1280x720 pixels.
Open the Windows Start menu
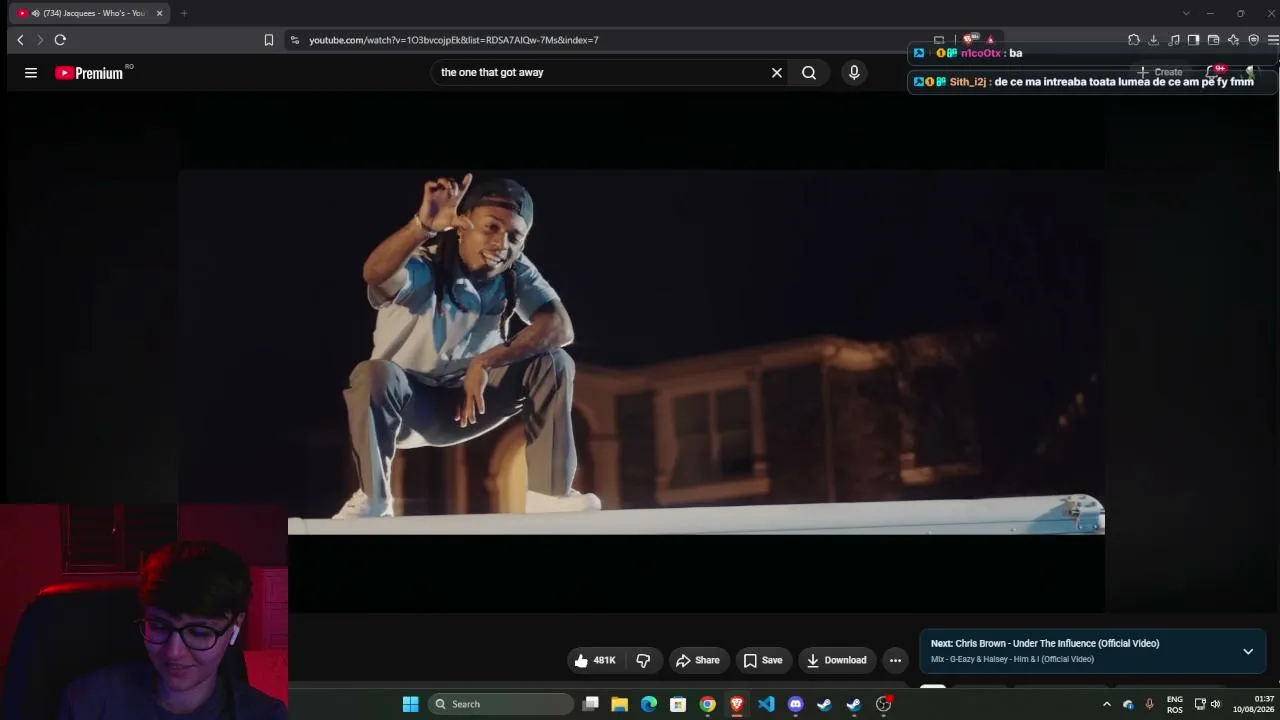(410, 704)
